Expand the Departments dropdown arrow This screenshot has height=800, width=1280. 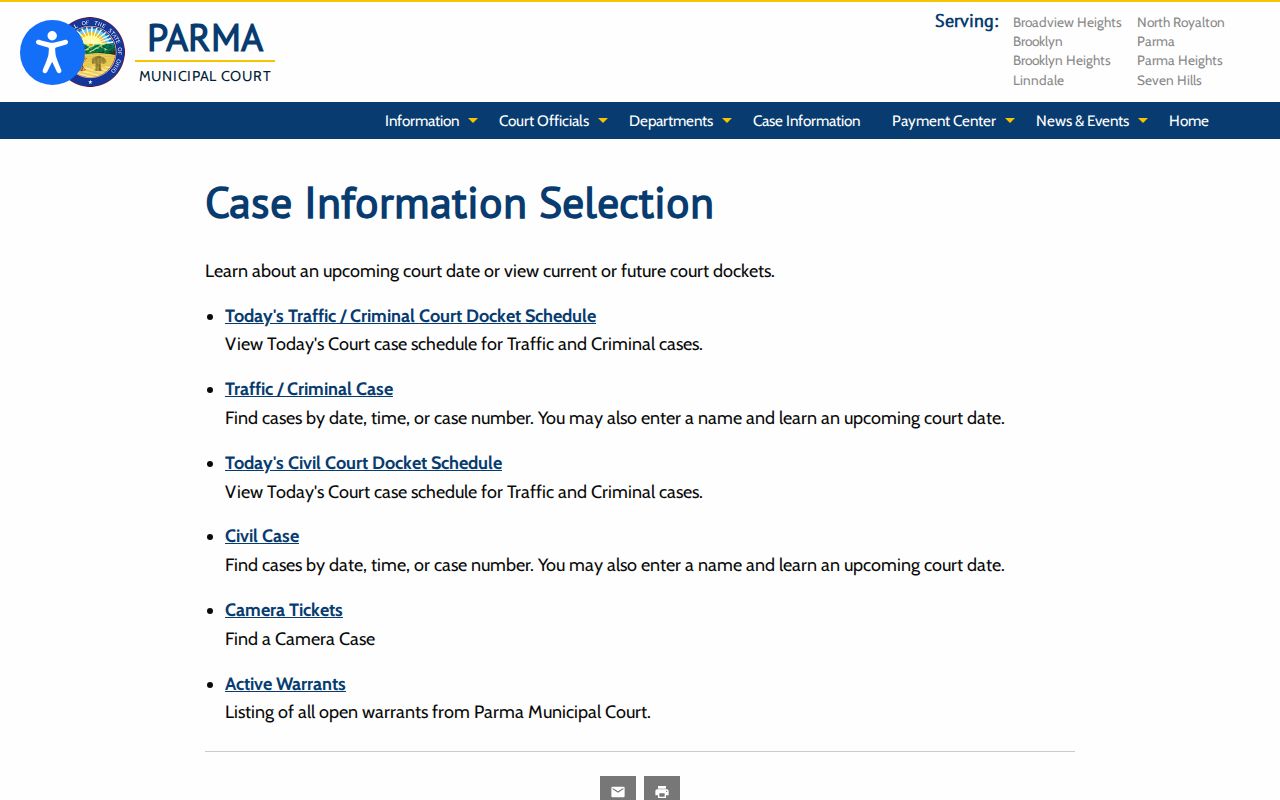pos(727,121)
